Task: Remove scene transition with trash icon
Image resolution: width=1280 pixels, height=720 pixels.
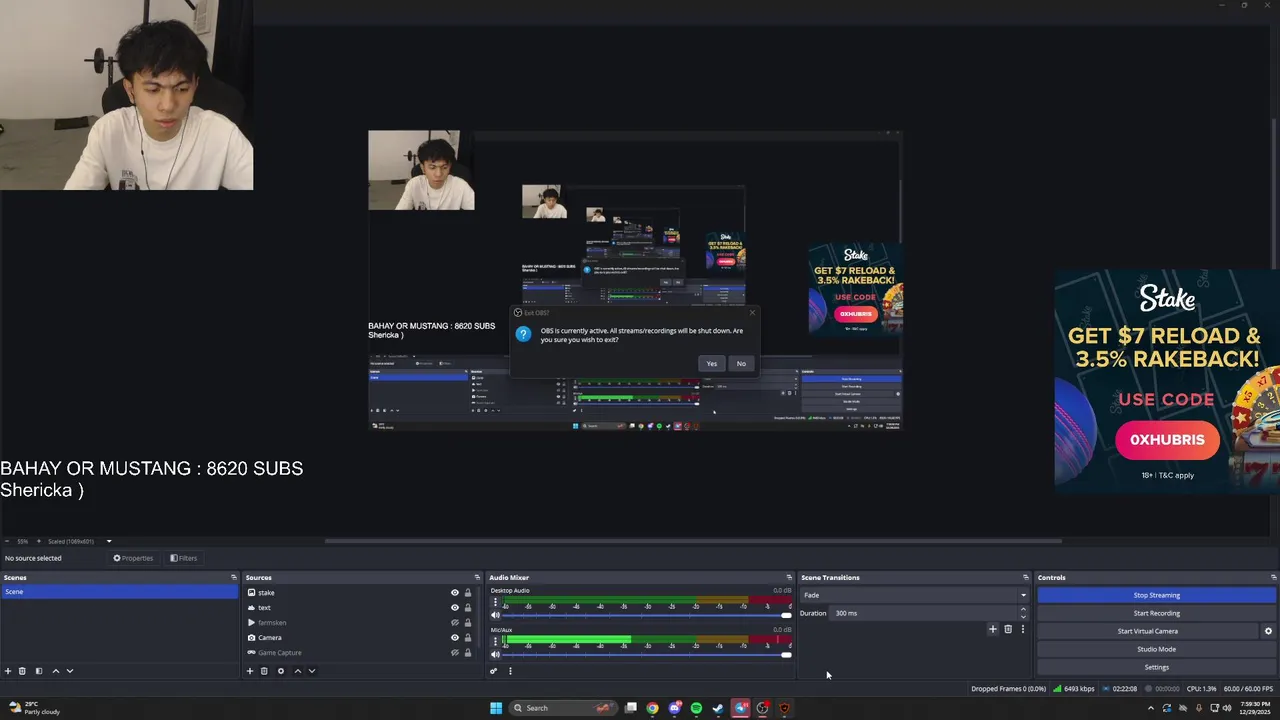Action: pos(1008,629)
